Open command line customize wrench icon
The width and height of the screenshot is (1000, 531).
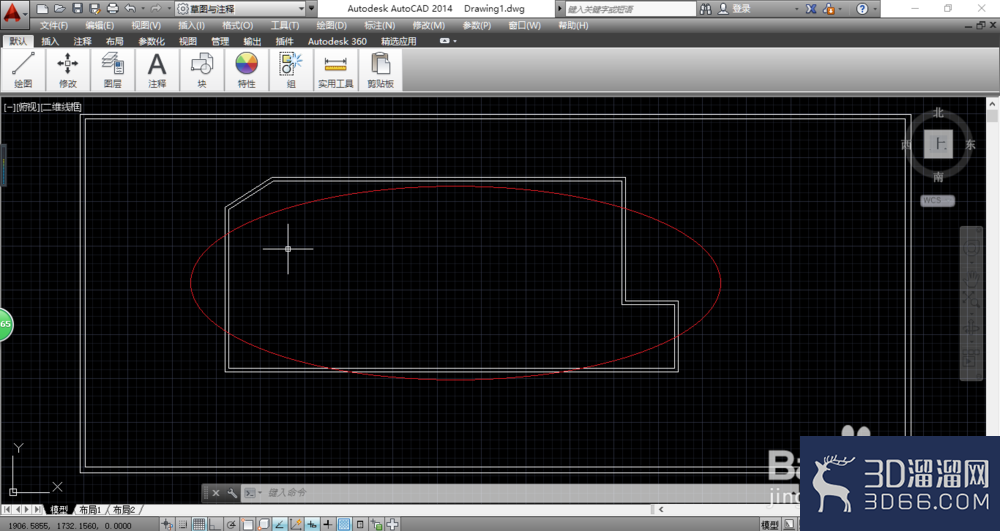(232, 493)
